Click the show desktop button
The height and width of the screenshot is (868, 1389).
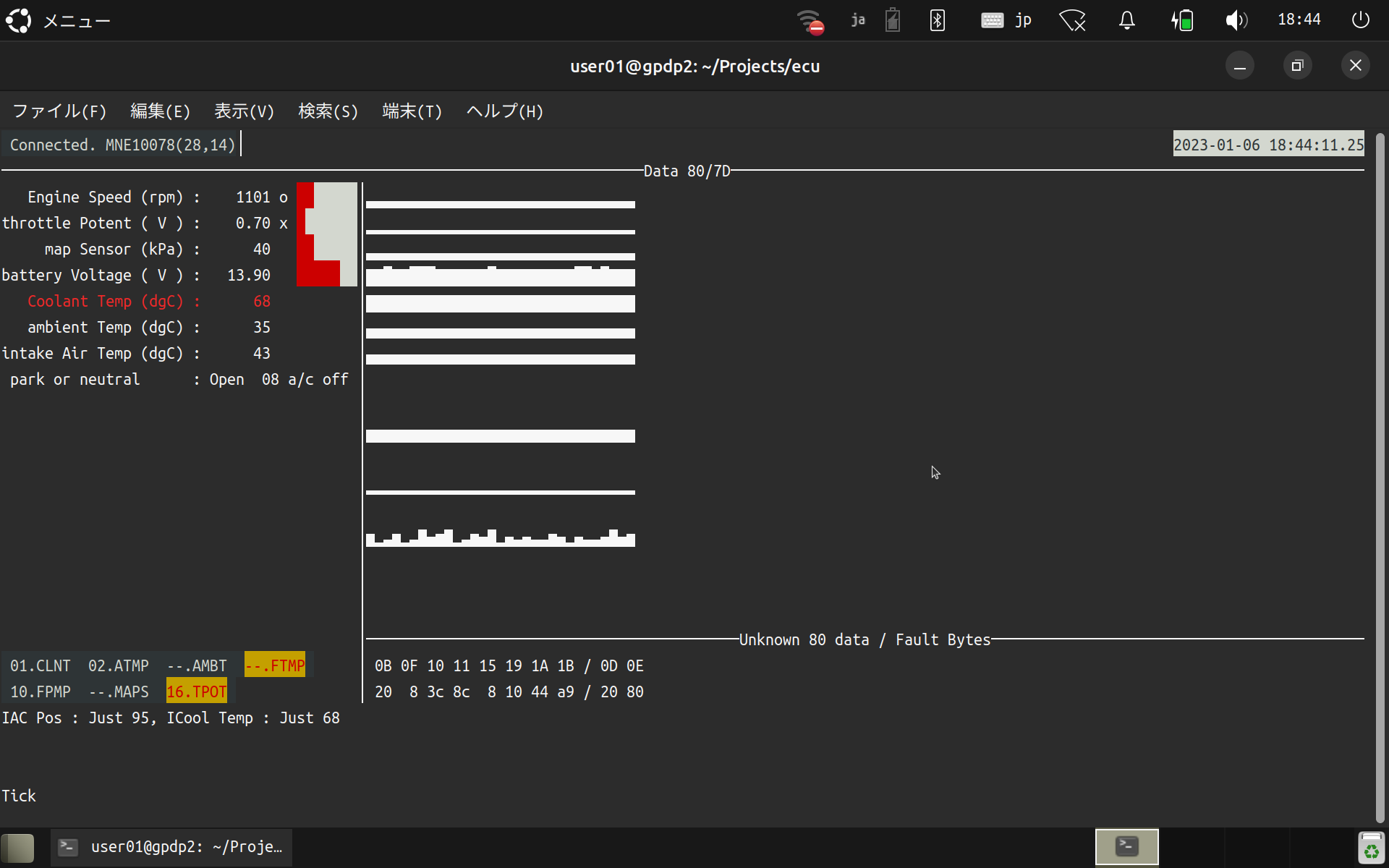coord(18,848)
